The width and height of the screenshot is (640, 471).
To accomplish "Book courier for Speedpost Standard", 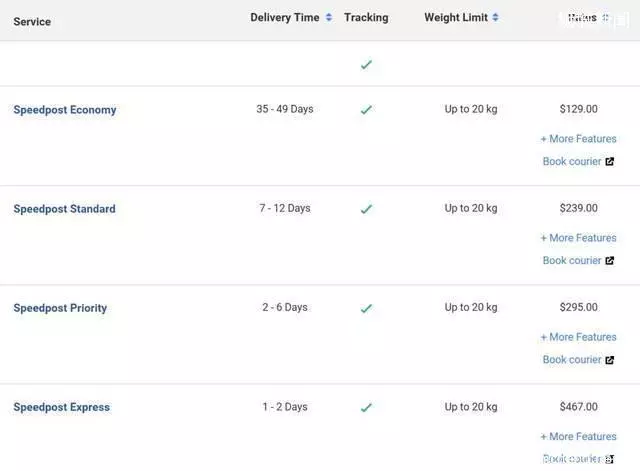I will pos(572,260).
